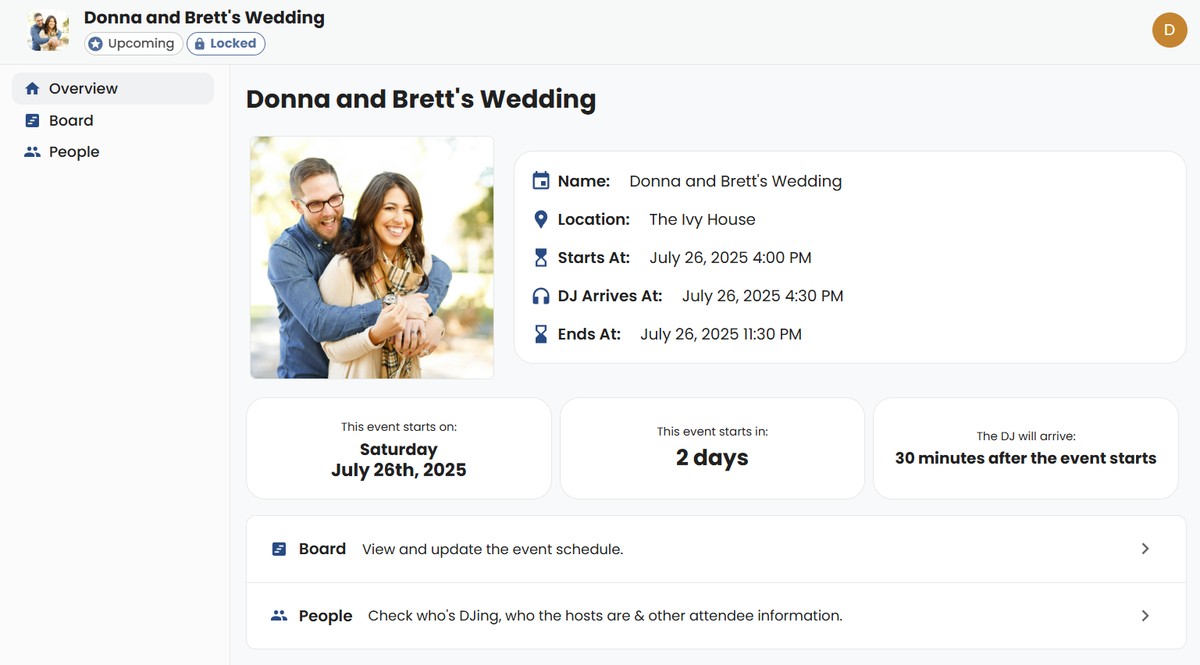Expand the People row using its chevron
This screenshot has height=665, width=1200.
point(1146,616)
